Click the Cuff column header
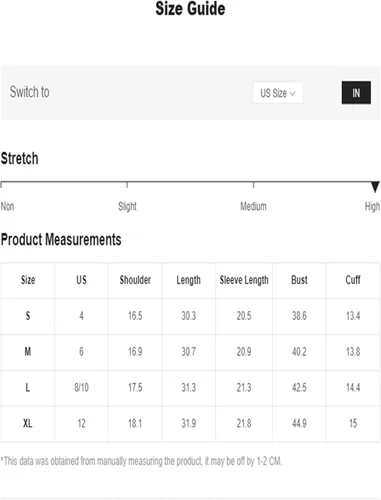This screenshot has width=381, height=500. click(353, 280)
